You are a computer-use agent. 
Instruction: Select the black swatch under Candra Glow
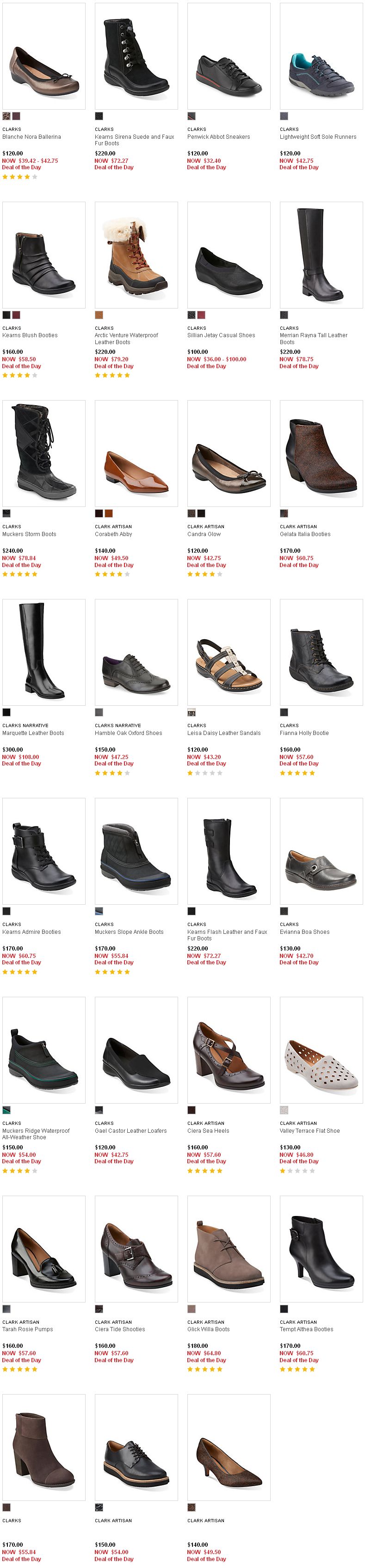pos(201,513)
